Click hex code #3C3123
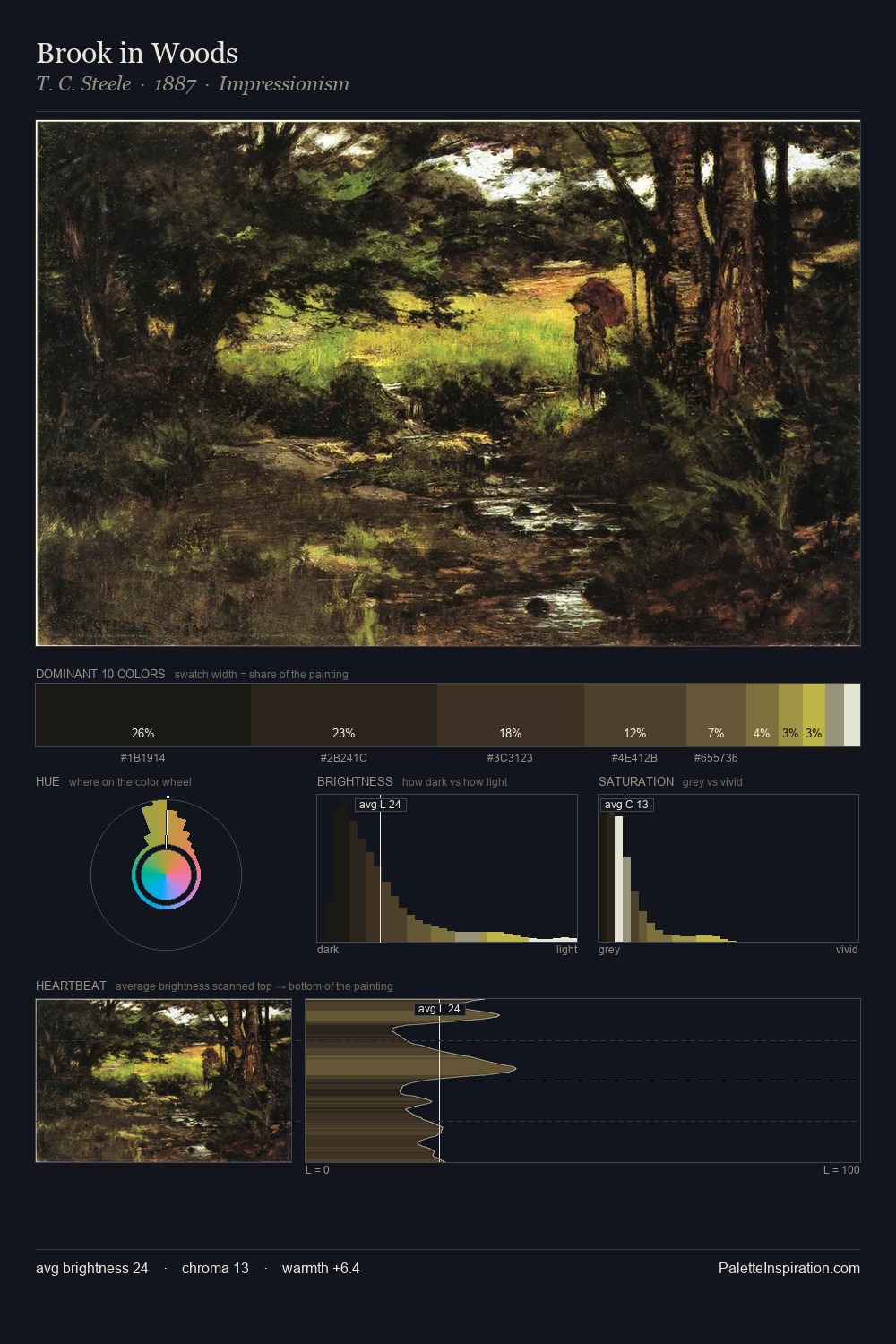This screenshot has width=896, height=1344. tap(511, 758)
